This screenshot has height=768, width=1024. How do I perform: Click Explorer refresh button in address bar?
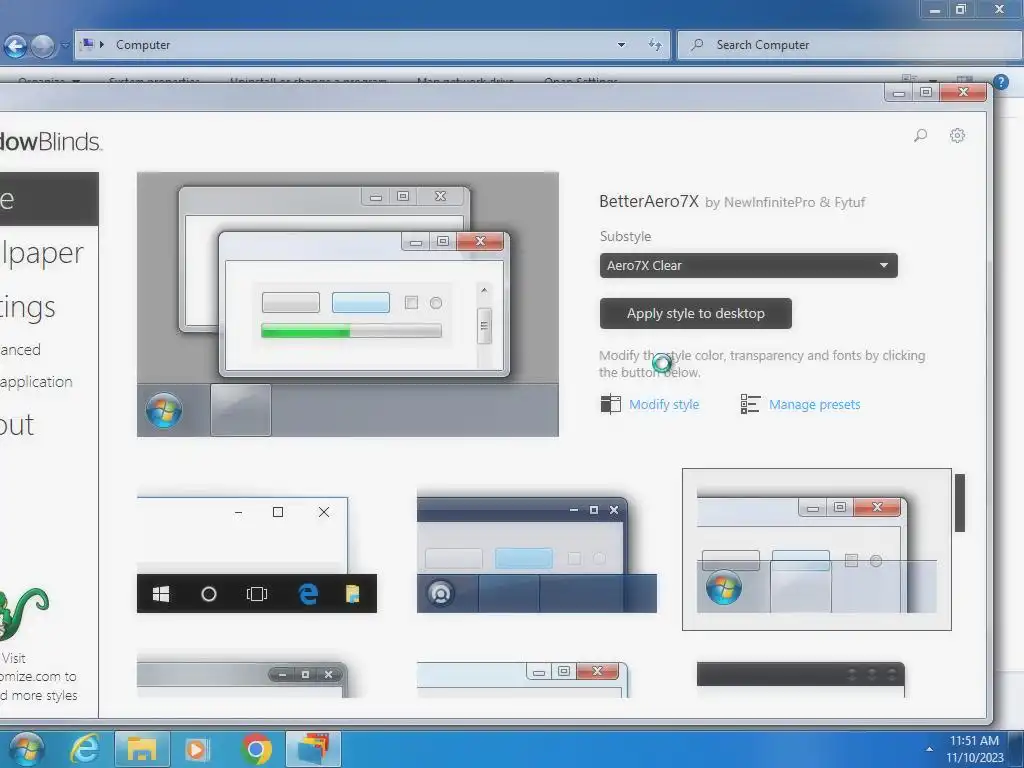[x=654, y=45]
